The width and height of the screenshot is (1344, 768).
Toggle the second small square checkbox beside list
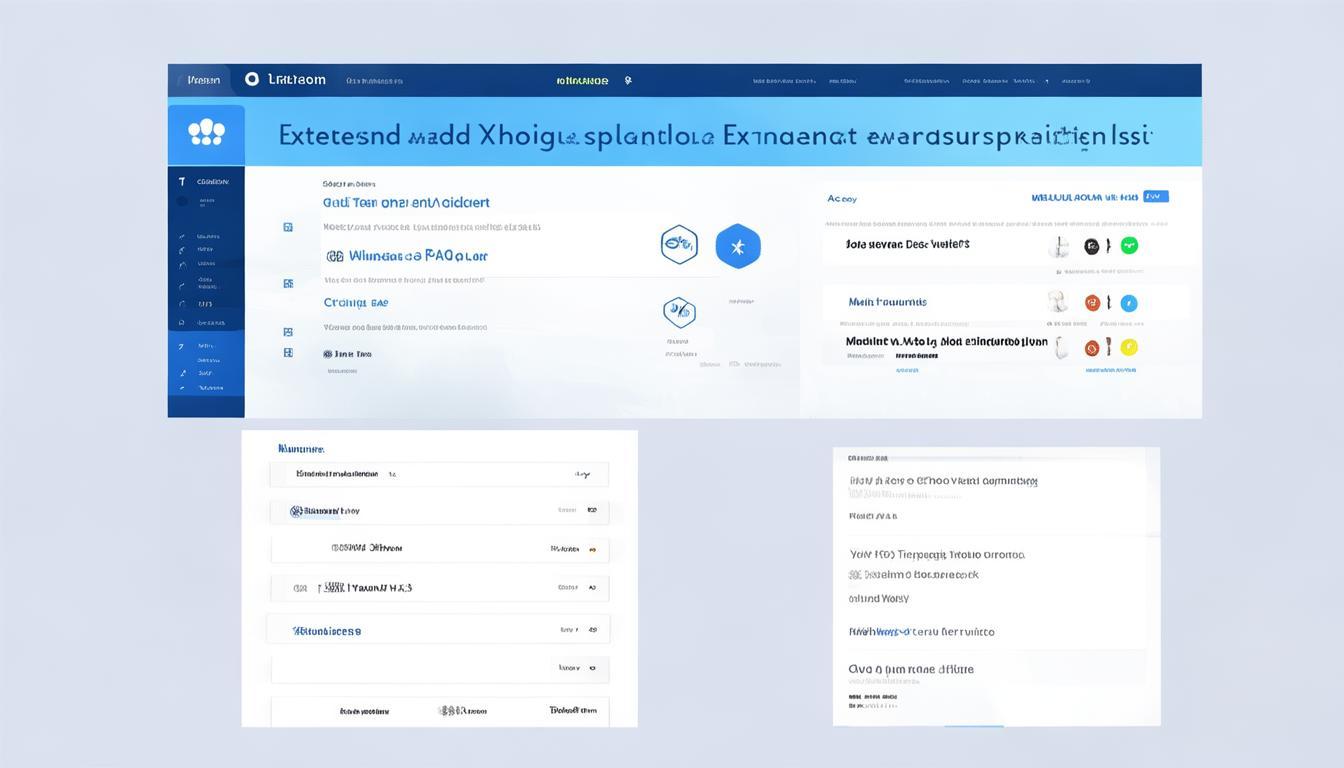[288, 283]
